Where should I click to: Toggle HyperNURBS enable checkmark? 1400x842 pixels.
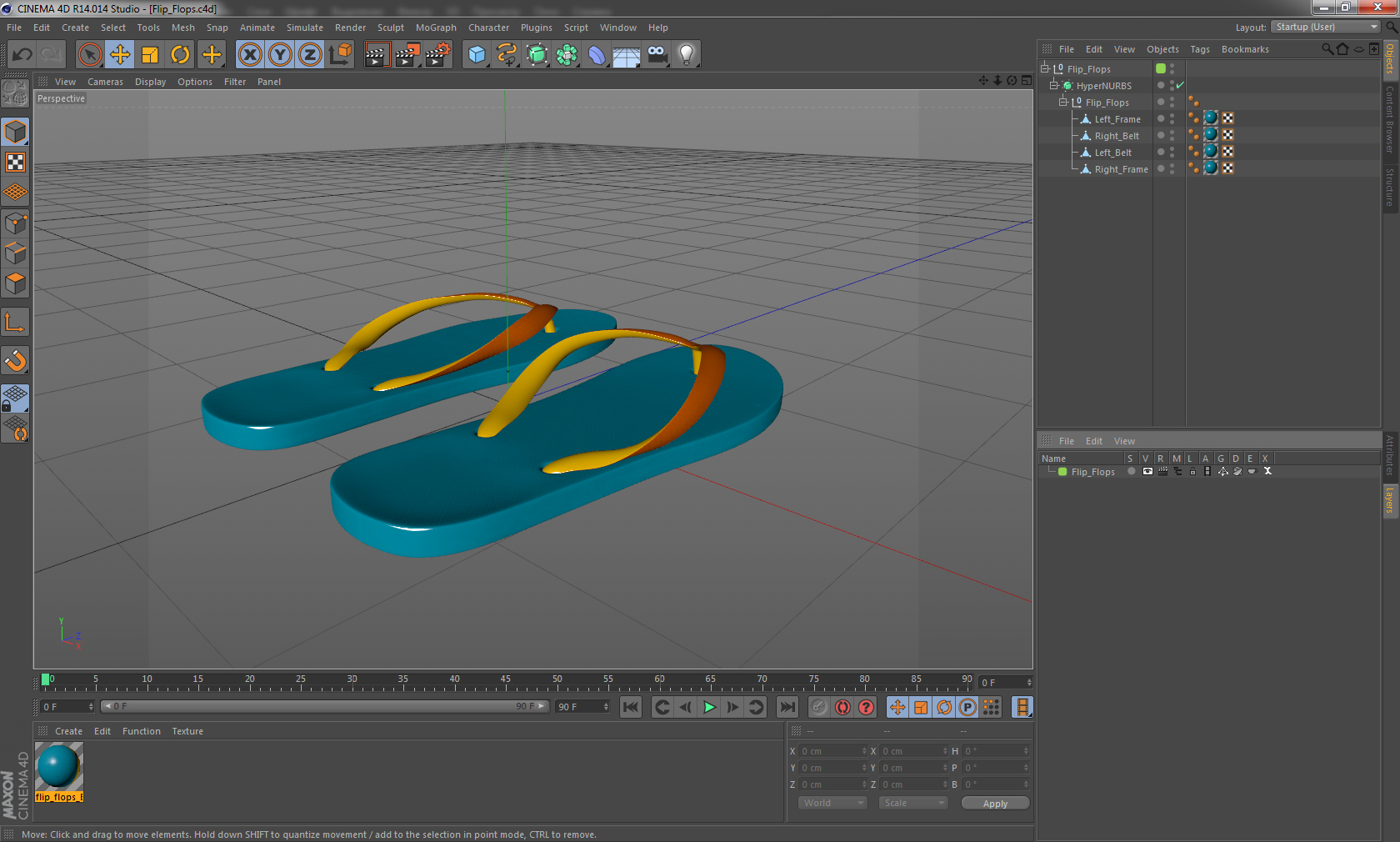tap(1180, 85)
